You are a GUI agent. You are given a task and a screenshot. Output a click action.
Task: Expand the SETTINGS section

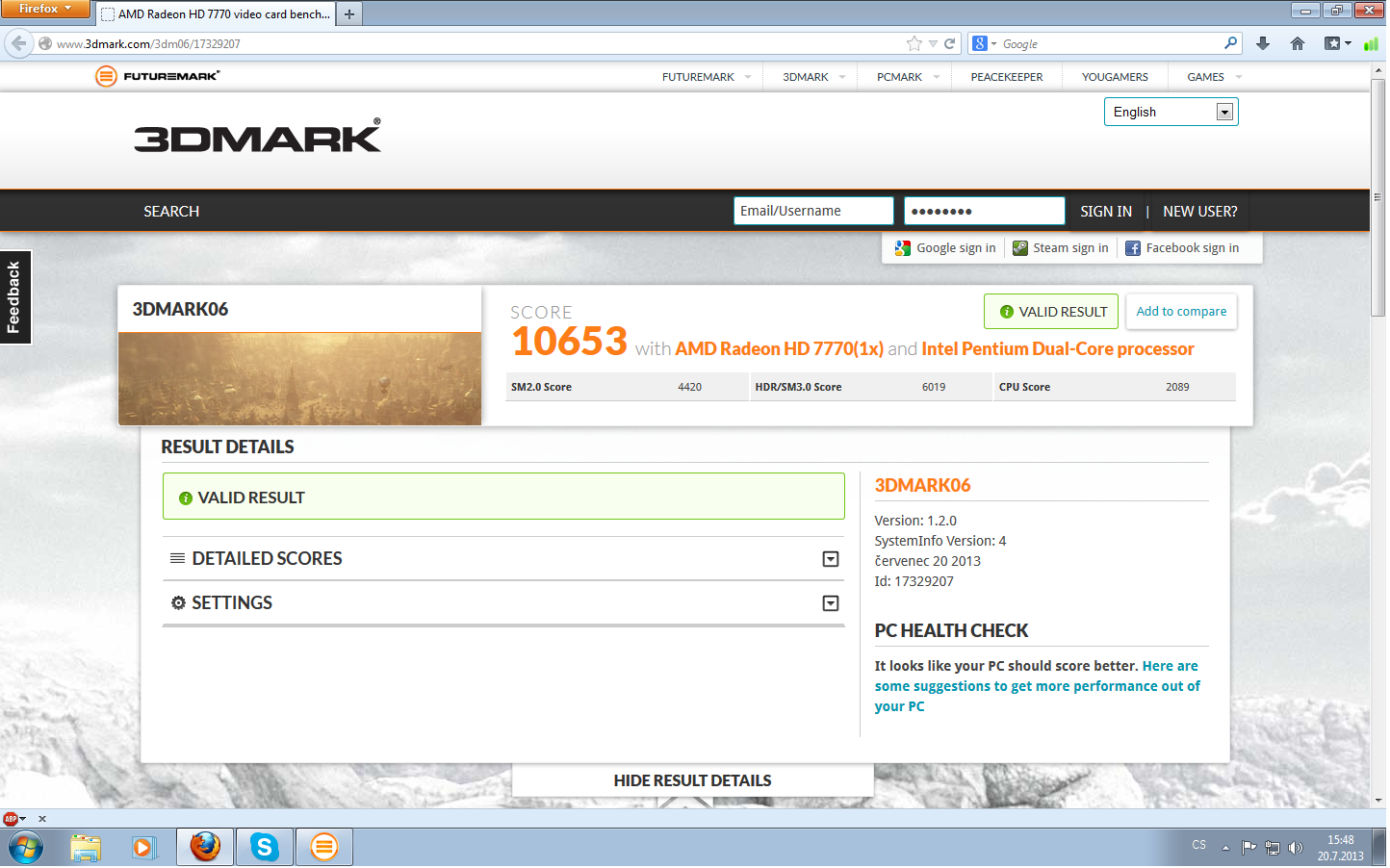pyautogui.click(x=503, y=603)
